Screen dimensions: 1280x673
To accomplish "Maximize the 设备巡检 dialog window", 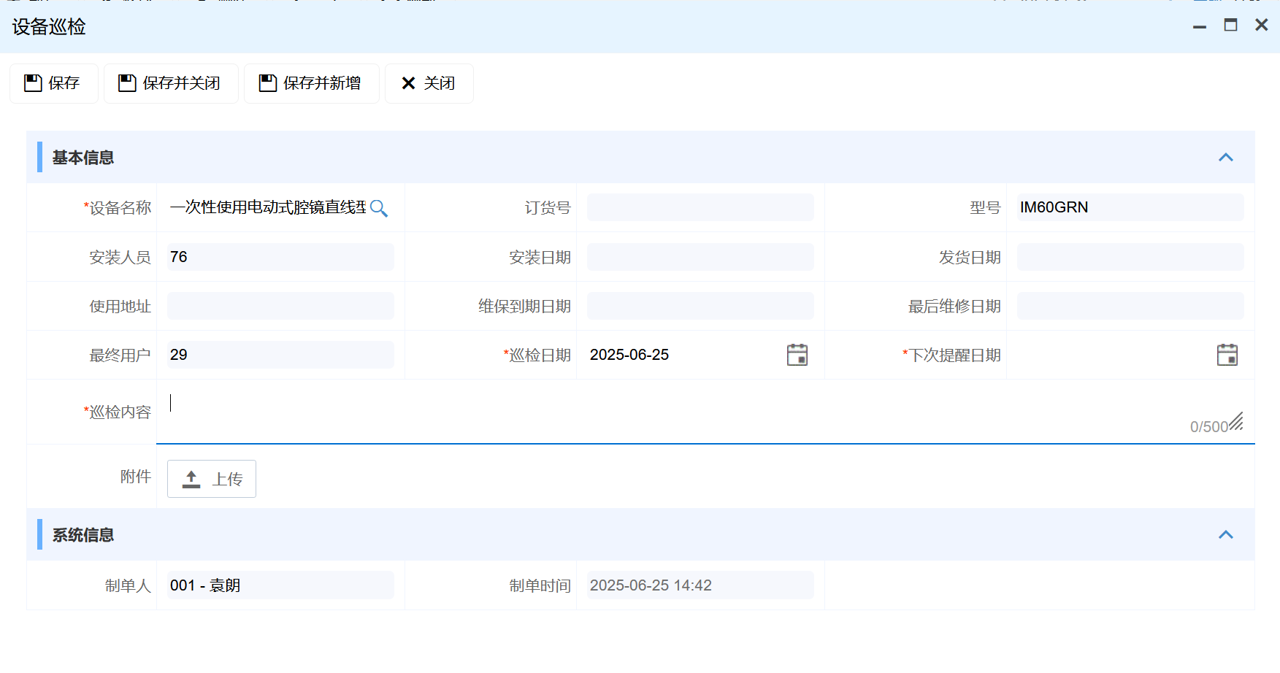I will [1231, 26].
